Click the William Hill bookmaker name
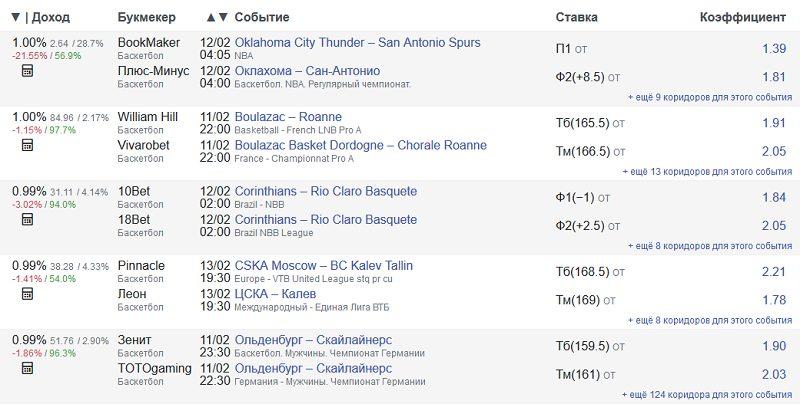 (148, 117)
